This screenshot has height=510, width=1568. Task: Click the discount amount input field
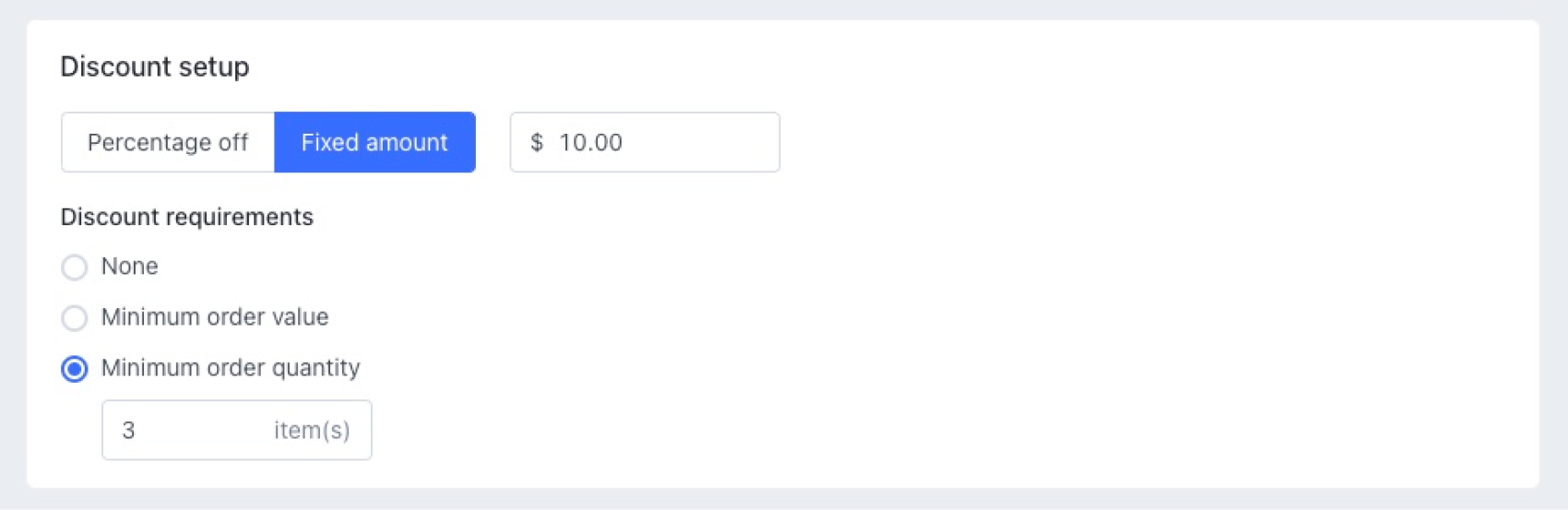click(x=664, y=142)
